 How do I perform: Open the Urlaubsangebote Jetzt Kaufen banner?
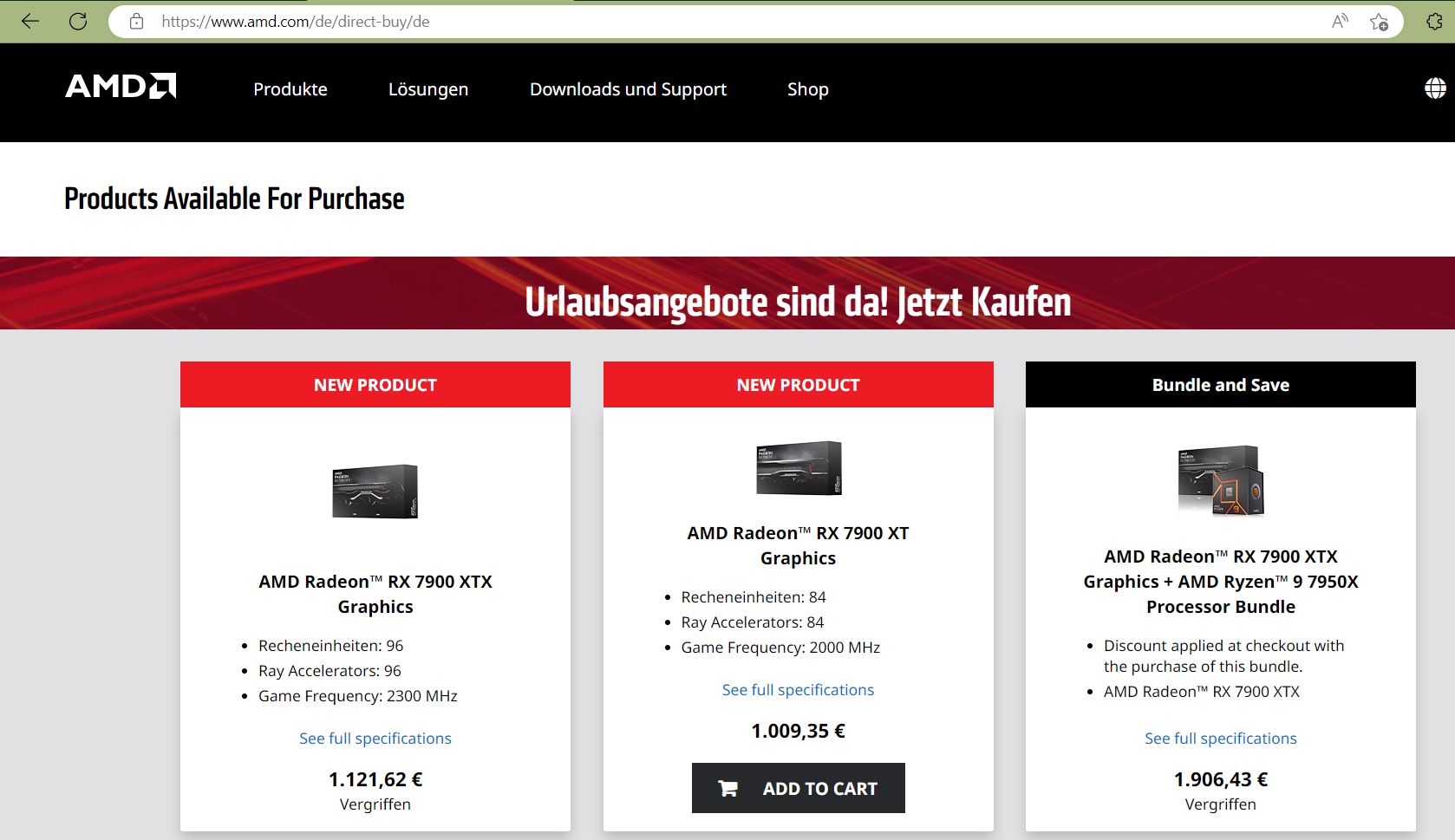click(x=798, y=303)
